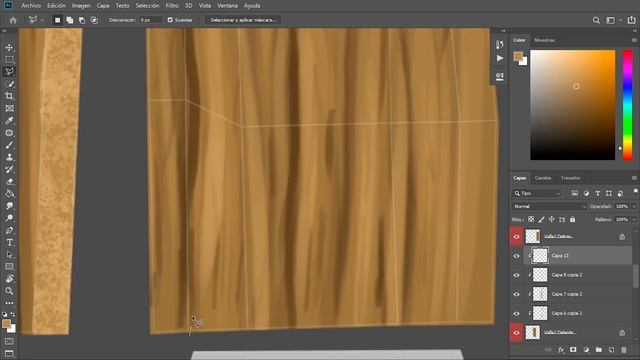Select the Eraser tool
Viewport: 640px width, 360px height.
(9, 182)
